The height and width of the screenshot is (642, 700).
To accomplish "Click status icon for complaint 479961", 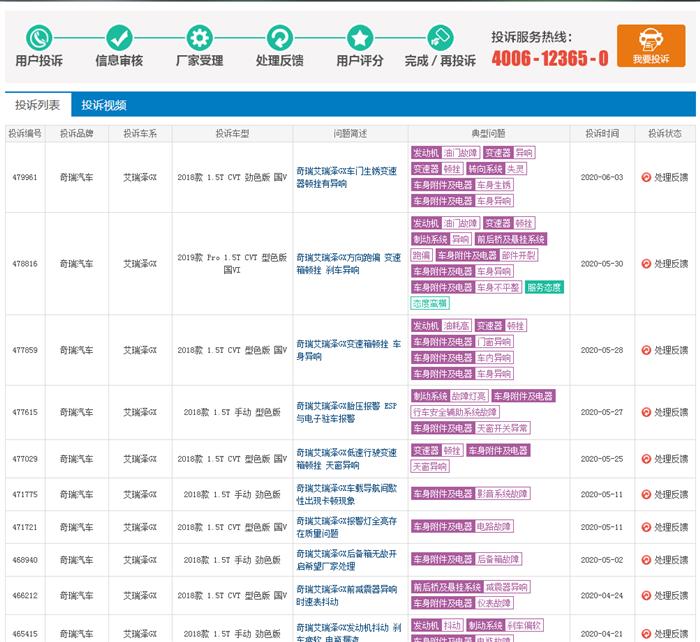I will [646, 177].
